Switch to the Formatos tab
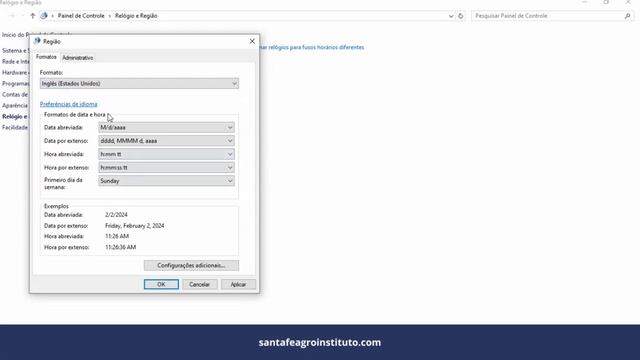The width and height of the screenshot is (640, 360). click(x=46, y=57)
